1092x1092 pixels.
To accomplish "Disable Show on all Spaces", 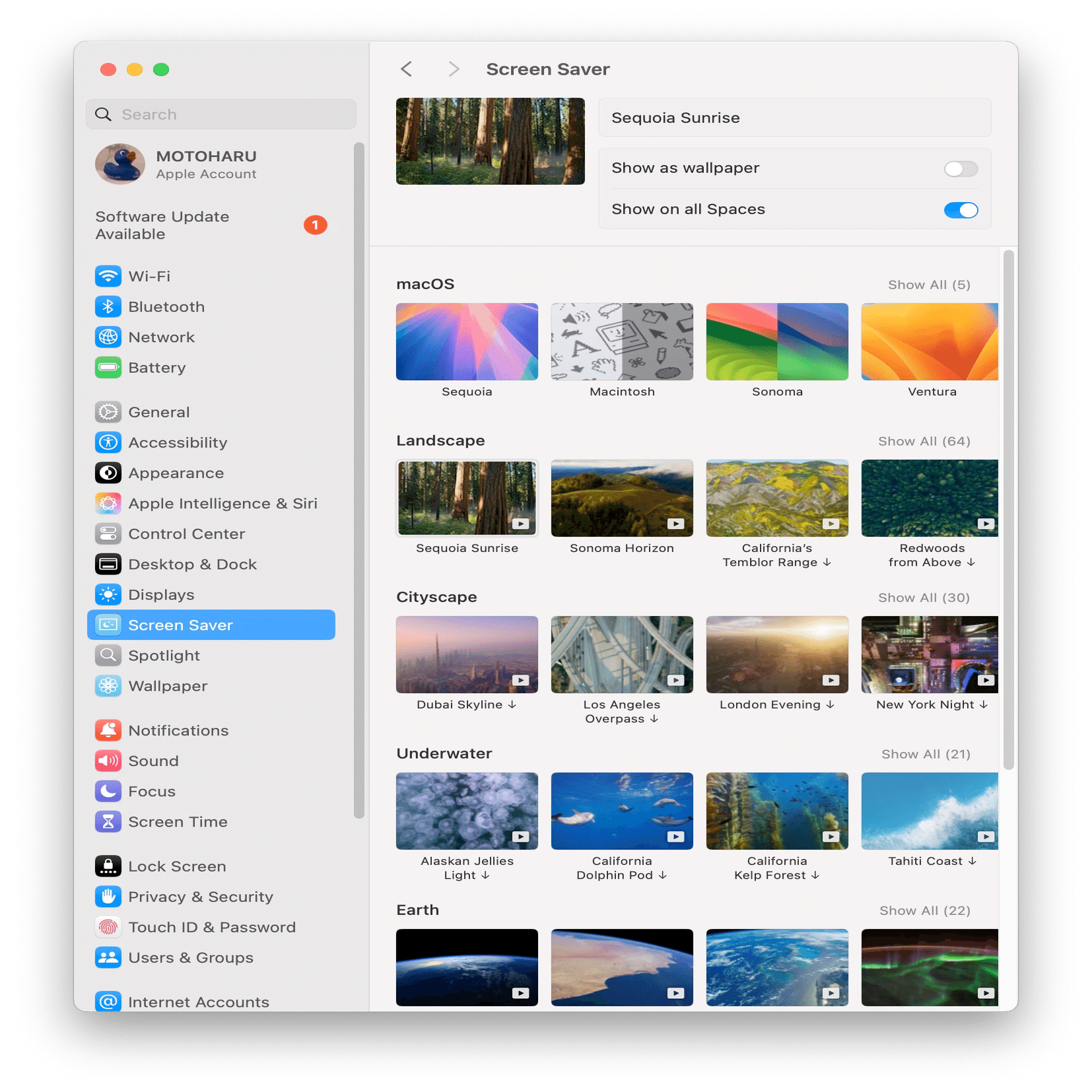I will (961, 210).
